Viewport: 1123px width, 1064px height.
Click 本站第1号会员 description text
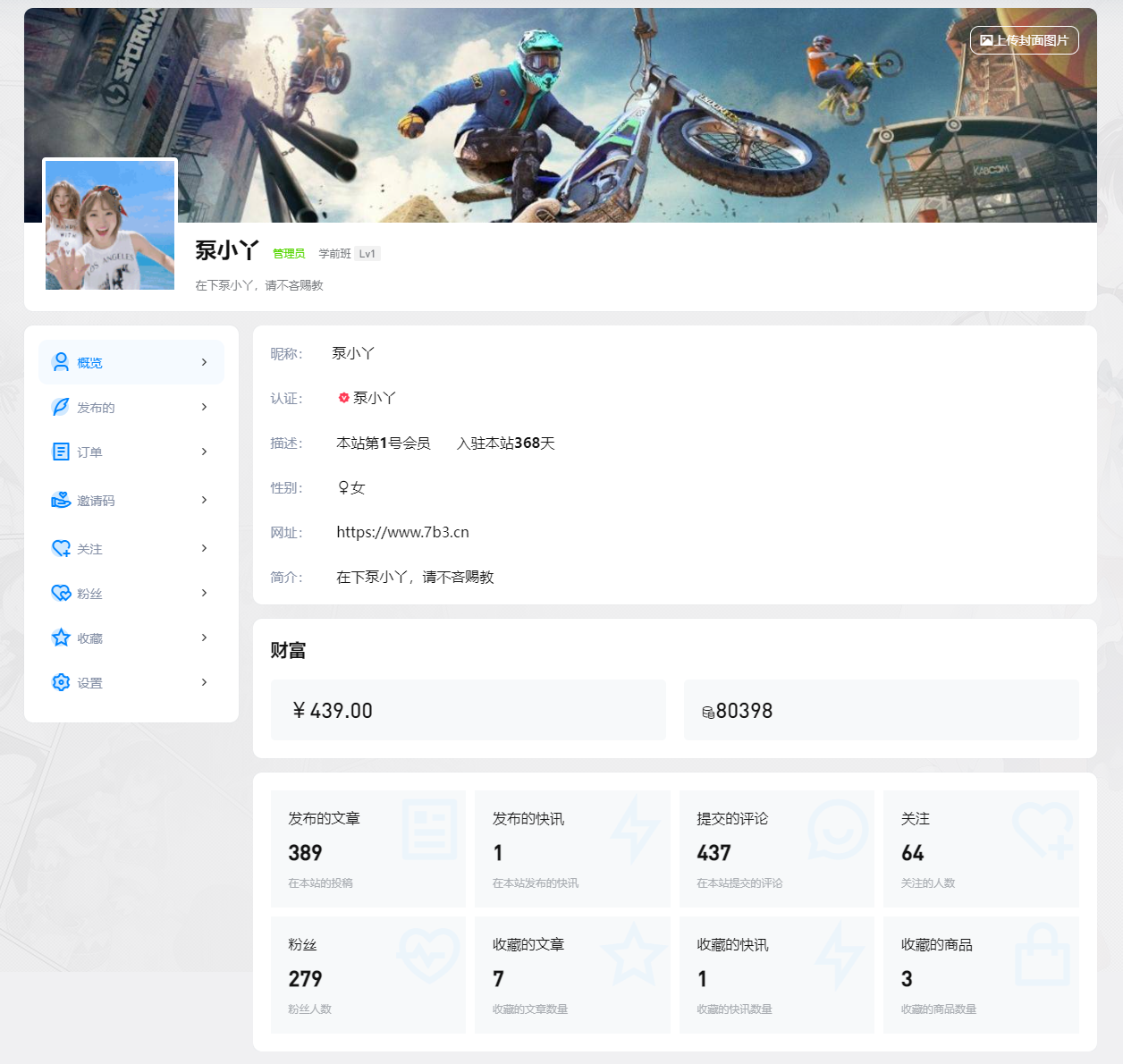[384, 443]
